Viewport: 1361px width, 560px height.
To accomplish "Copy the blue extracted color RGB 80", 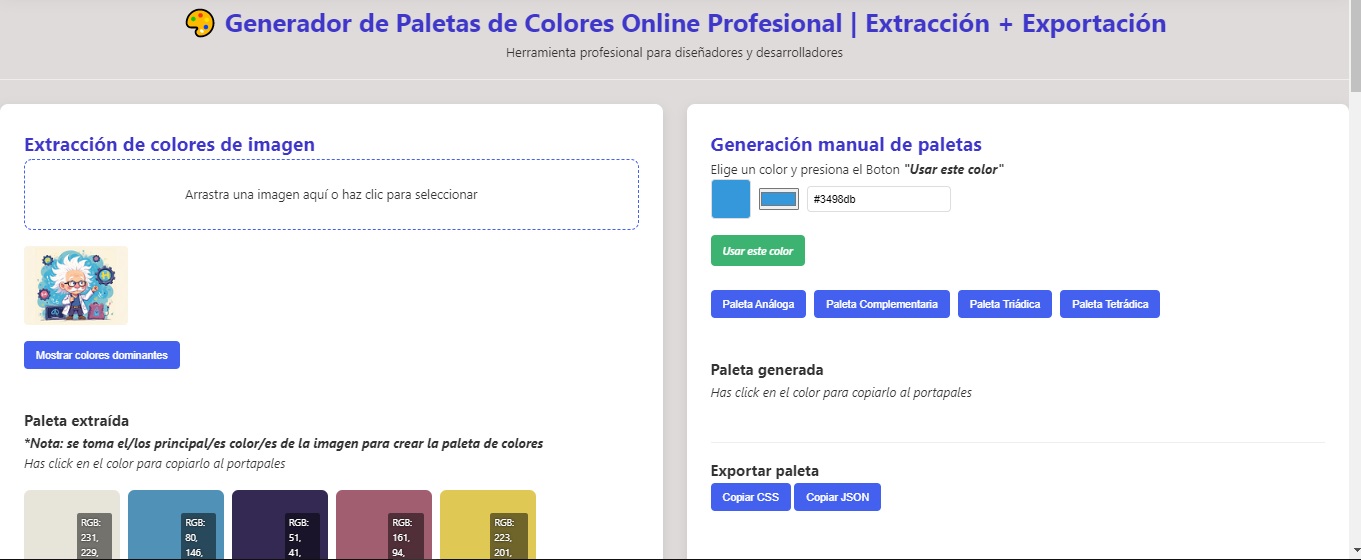I will pos(176,524).
